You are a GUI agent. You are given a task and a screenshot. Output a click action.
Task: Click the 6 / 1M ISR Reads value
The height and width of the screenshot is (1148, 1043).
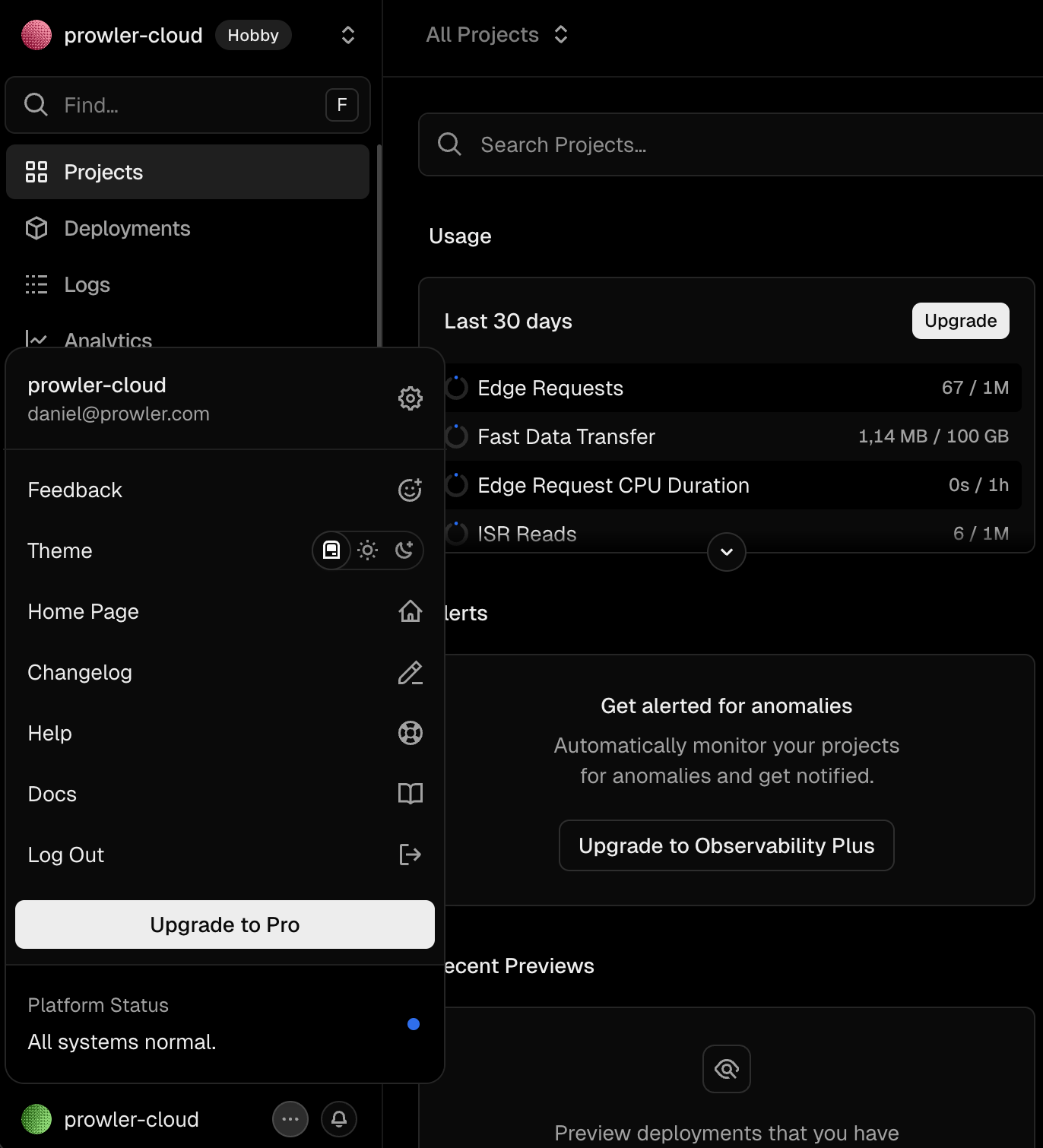(981, 534)
